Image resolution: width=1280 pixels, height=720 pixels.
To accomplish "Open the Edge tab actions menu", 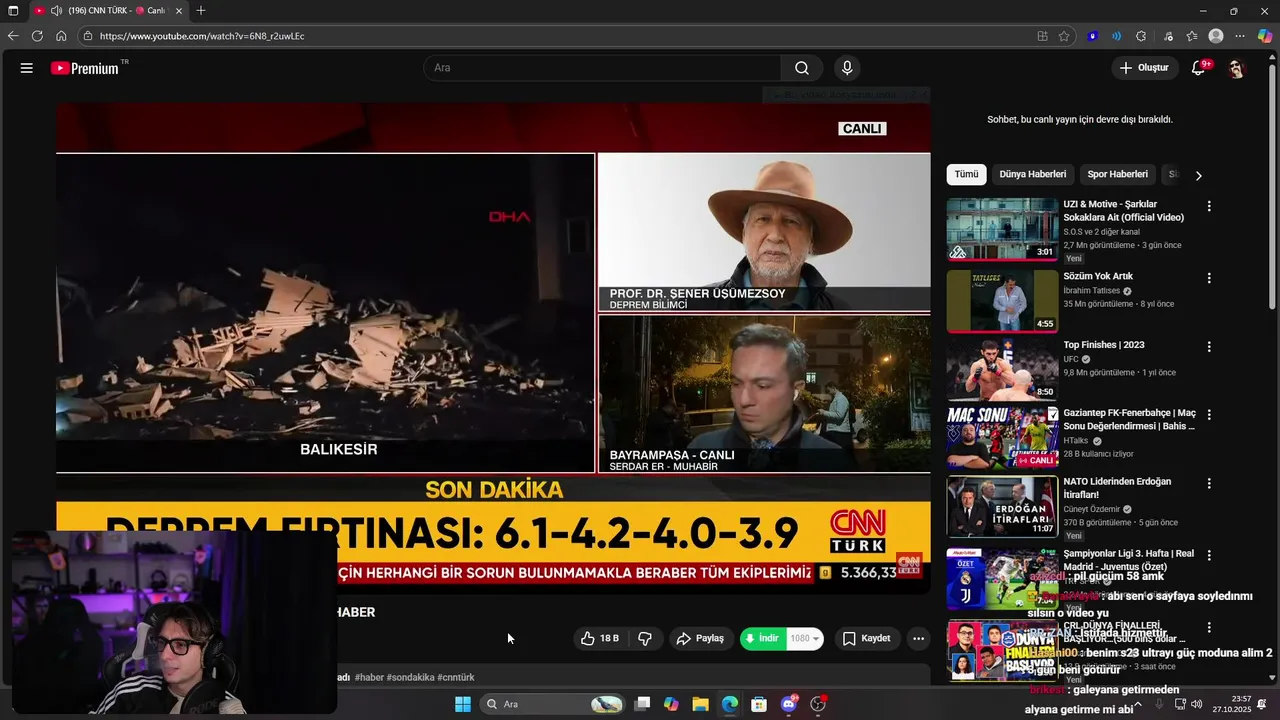I will pos(13,10).
